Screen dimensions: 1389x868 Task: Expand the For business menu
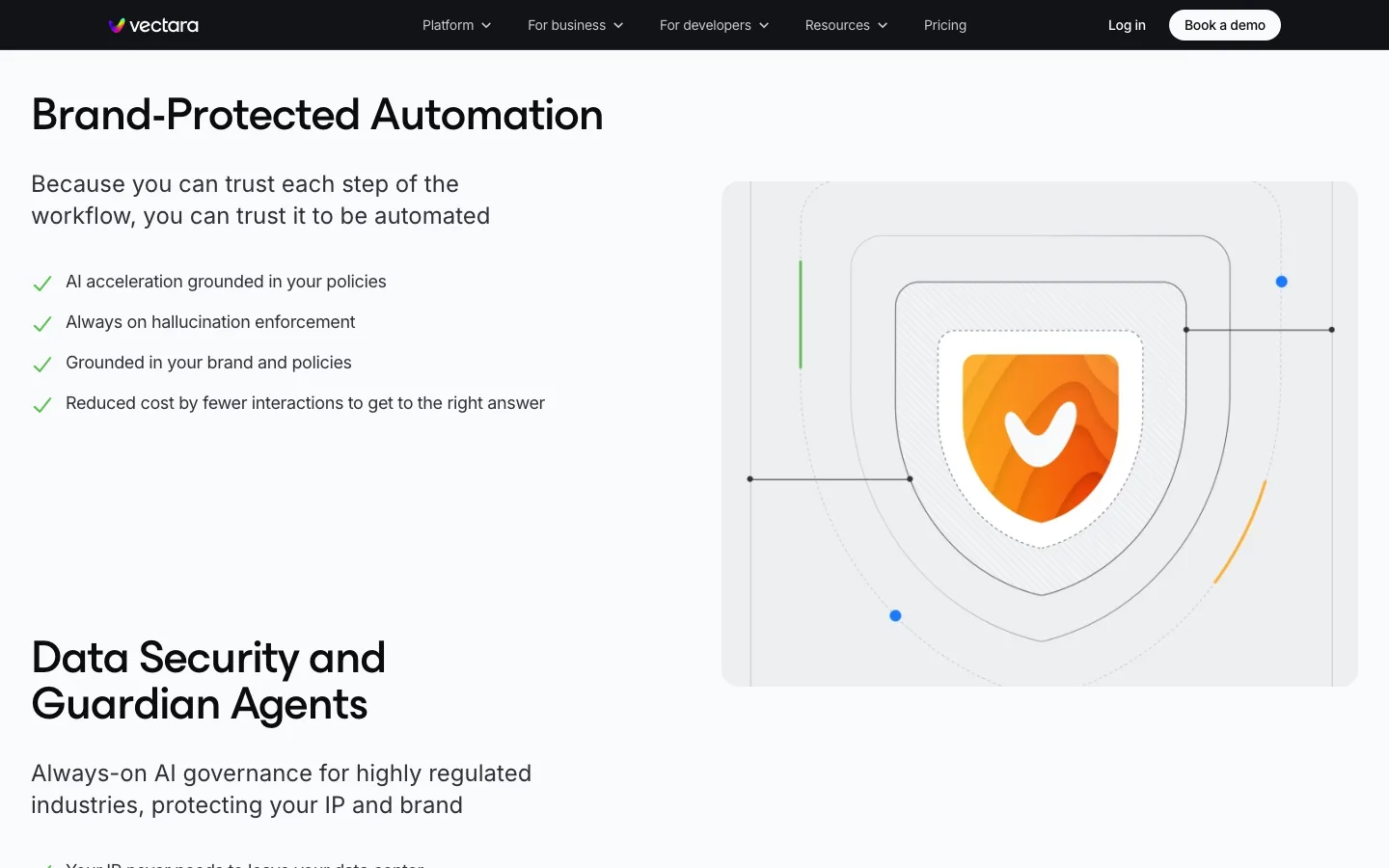click(x=576, y=25)
